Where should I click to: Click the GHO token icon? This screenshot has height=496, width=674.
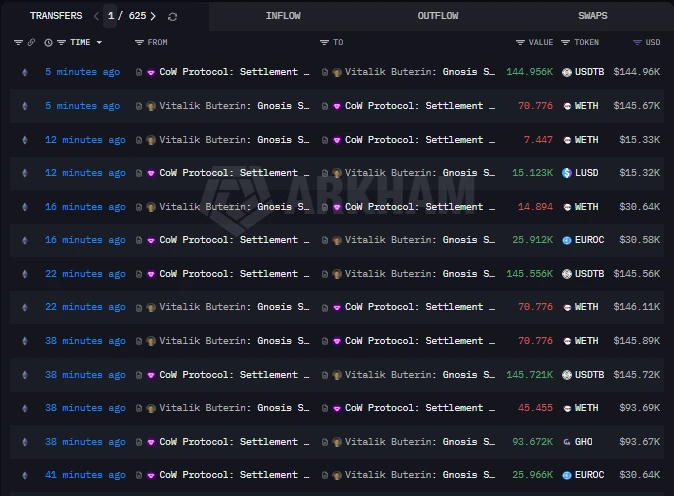click(566, 442)
